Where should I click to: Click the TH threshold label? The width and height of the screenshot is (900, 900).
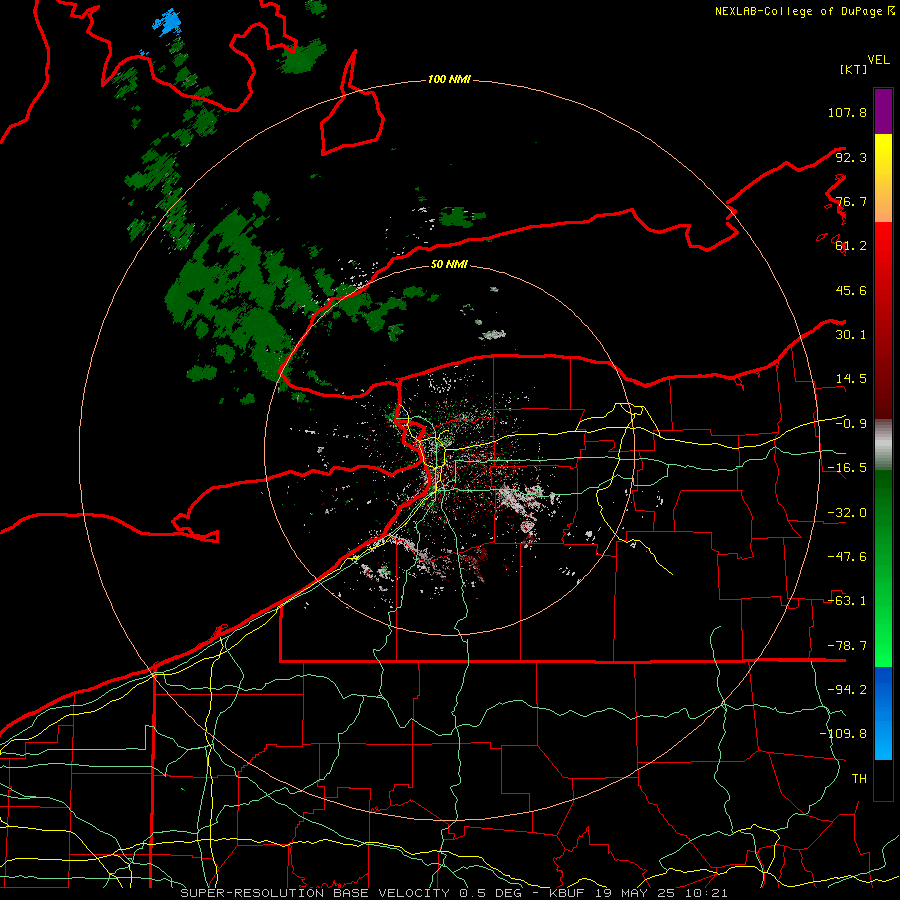(859, 779)
